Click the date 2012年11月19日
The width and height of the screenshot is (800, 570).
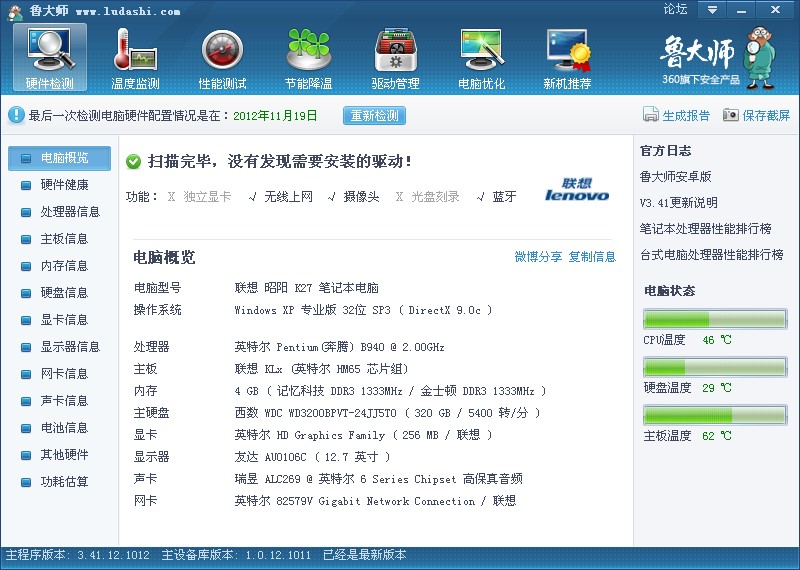(x=275, y=116)
